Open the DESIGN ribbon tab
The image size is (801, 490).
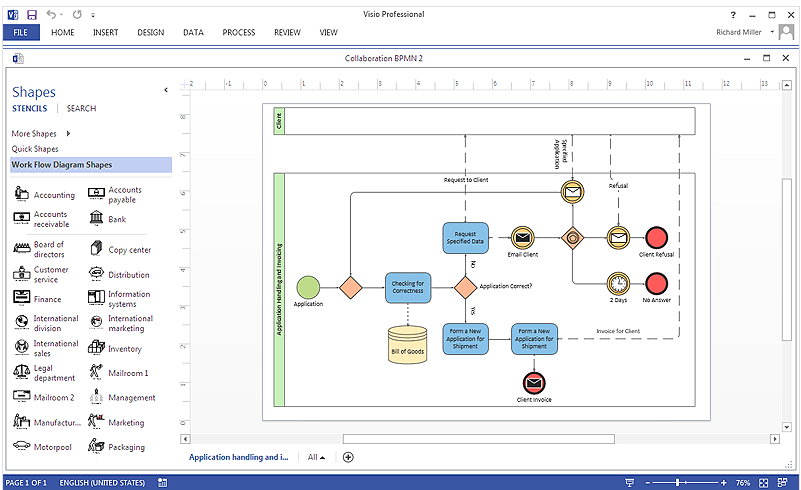pyautogui.click(x=150, y=32)
